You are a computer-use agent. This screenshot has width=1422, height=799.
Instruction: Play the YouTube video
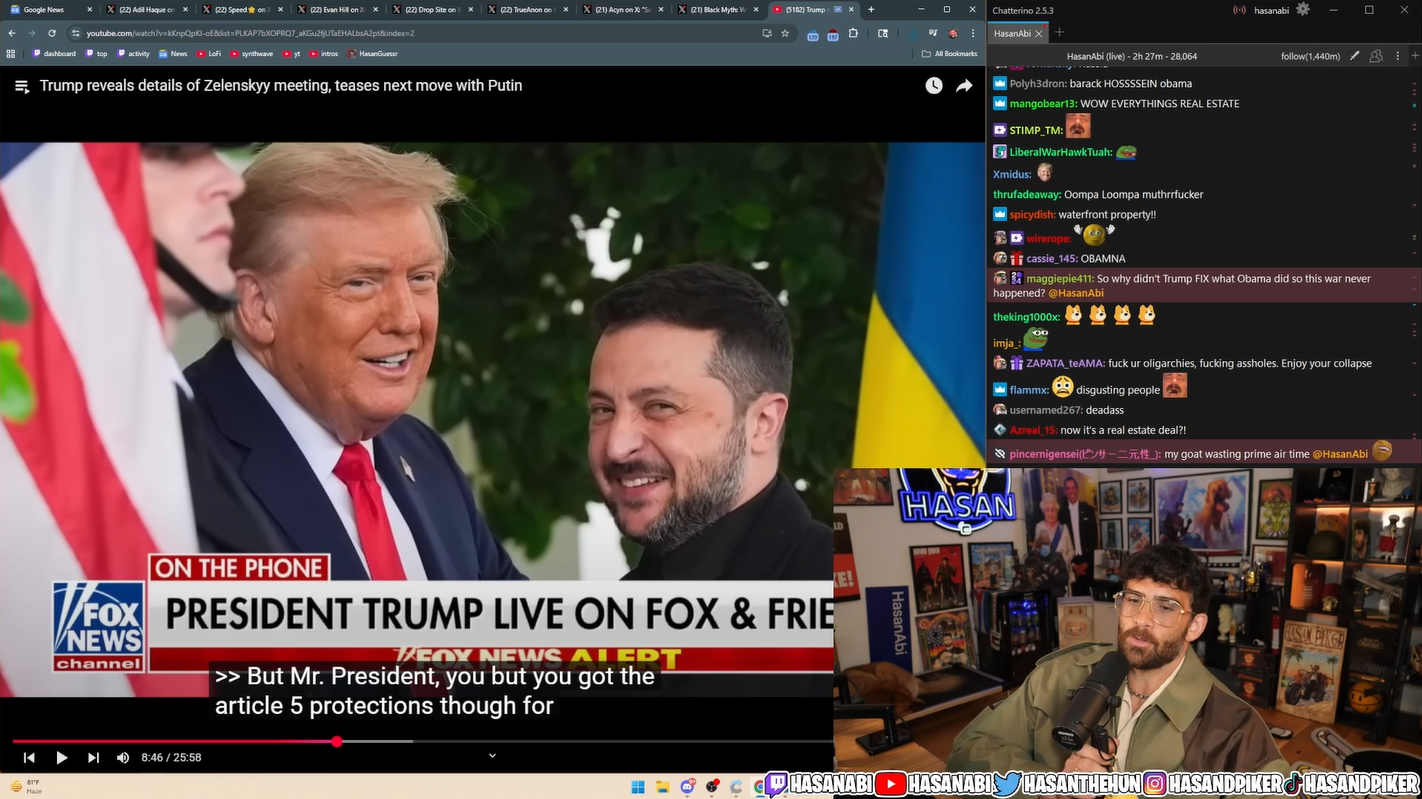(x=61, y=758)
